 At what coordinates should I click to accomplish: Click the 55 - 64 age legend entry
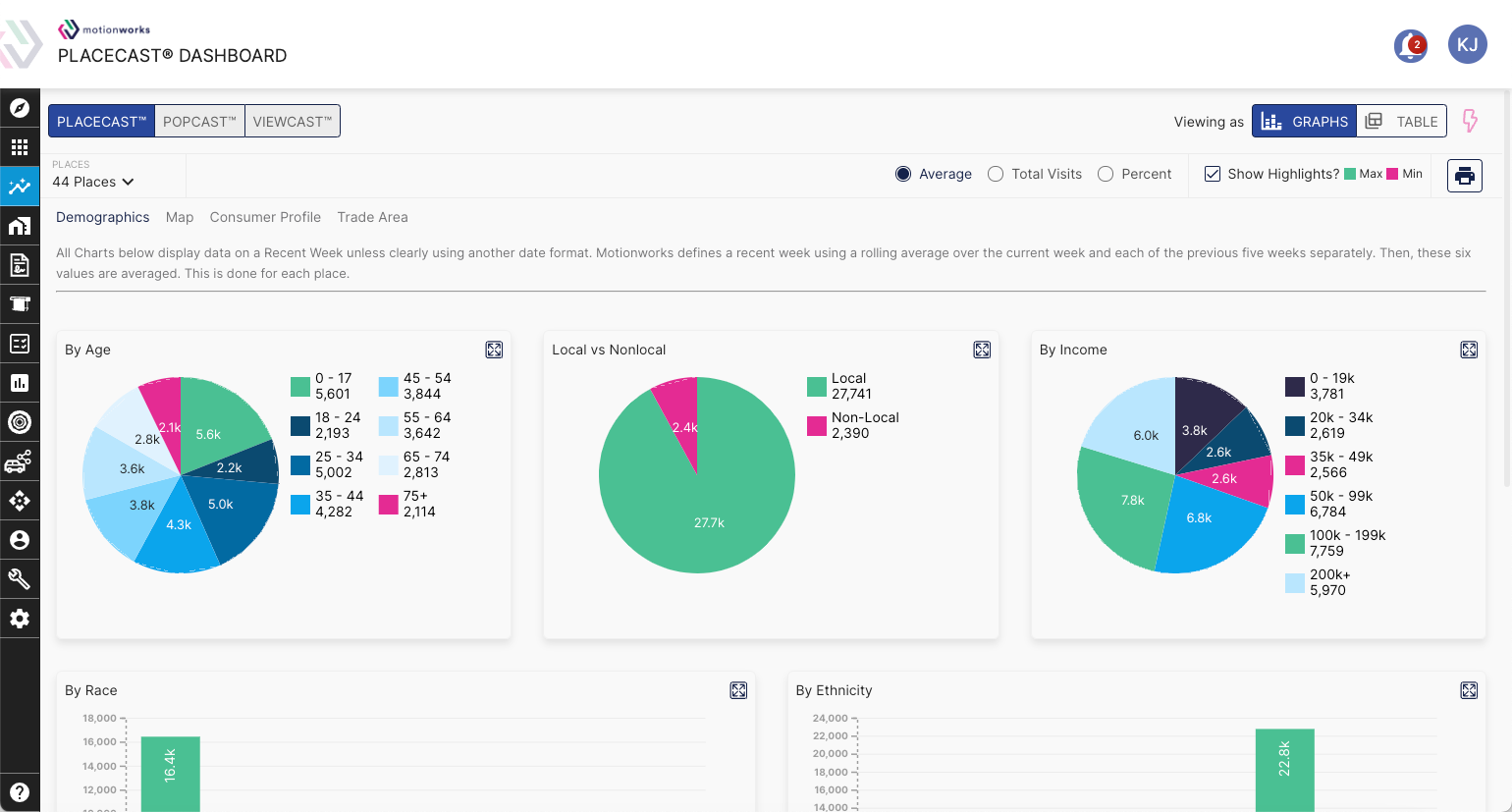(x=415, y=425)
